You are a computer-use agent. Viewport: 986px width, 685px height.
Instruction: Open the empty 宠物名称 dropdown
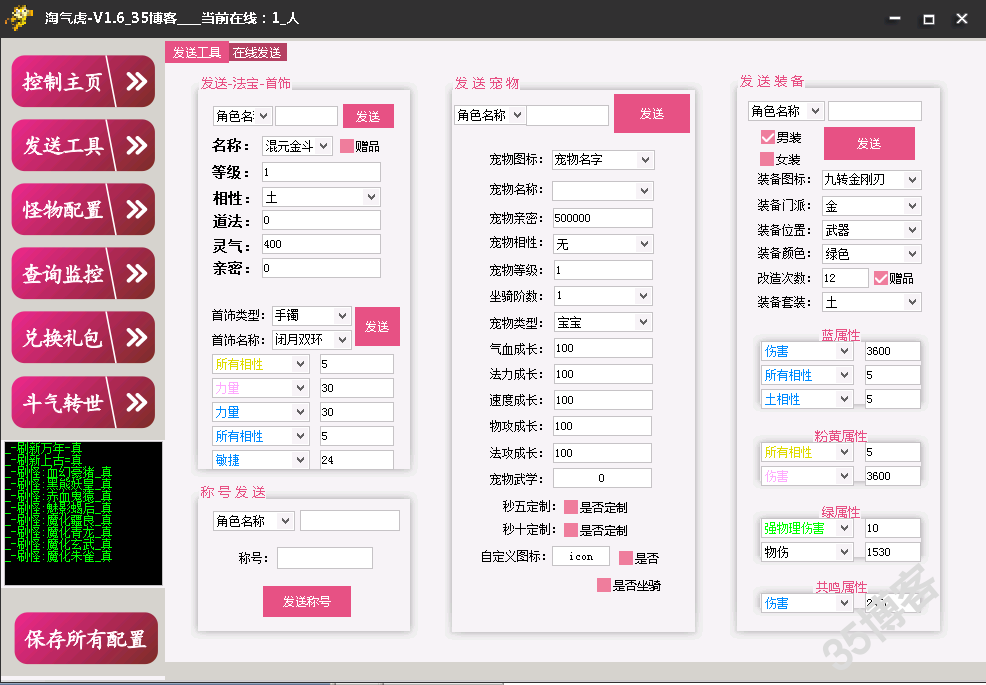pos(603,191)
